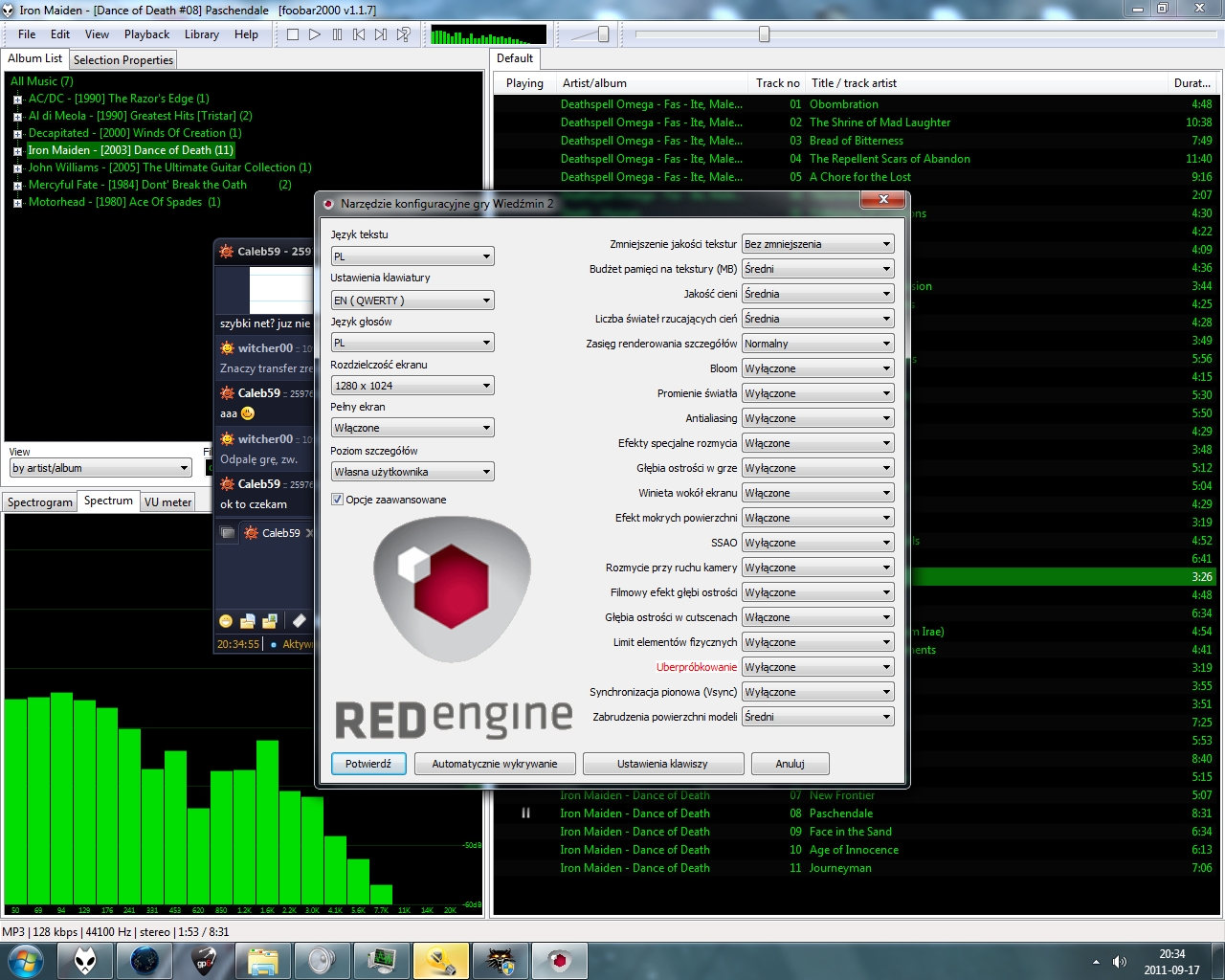Click the volume slider handle
1225x980 pixels.
pos(603,34)
